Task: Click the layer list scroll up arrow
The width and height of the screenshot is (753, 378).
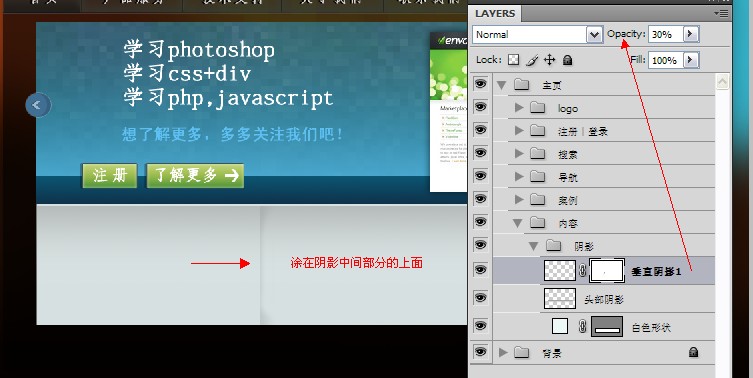Action: click(x=722, y=82)
